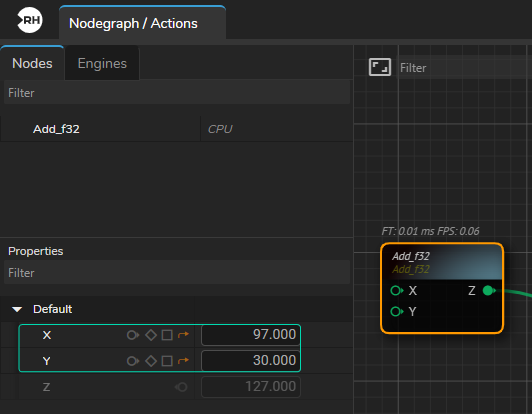
Task: Select the Nodes tab
Action: tap(32, 63)
